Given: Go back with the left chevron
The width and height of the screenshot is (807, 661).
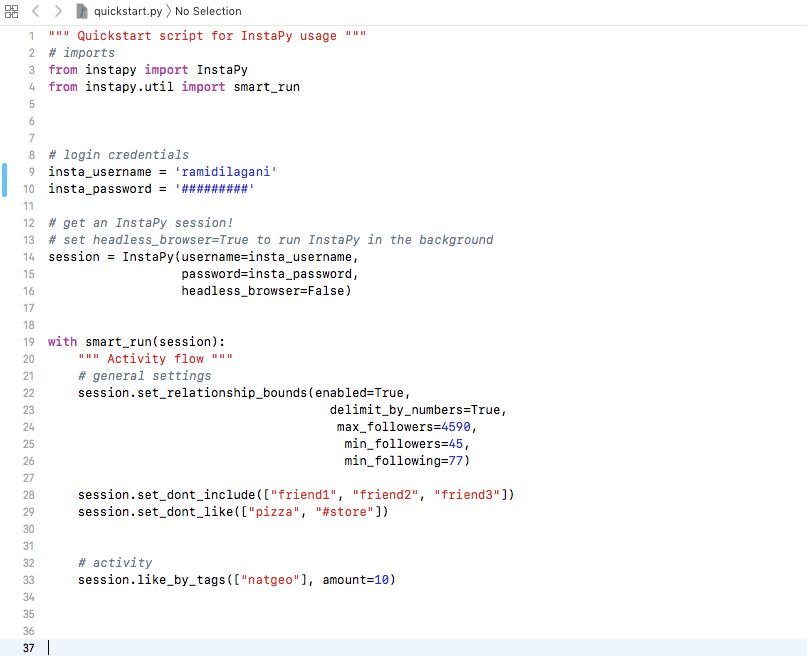Looking at the screenshot, I should (36, 11).
